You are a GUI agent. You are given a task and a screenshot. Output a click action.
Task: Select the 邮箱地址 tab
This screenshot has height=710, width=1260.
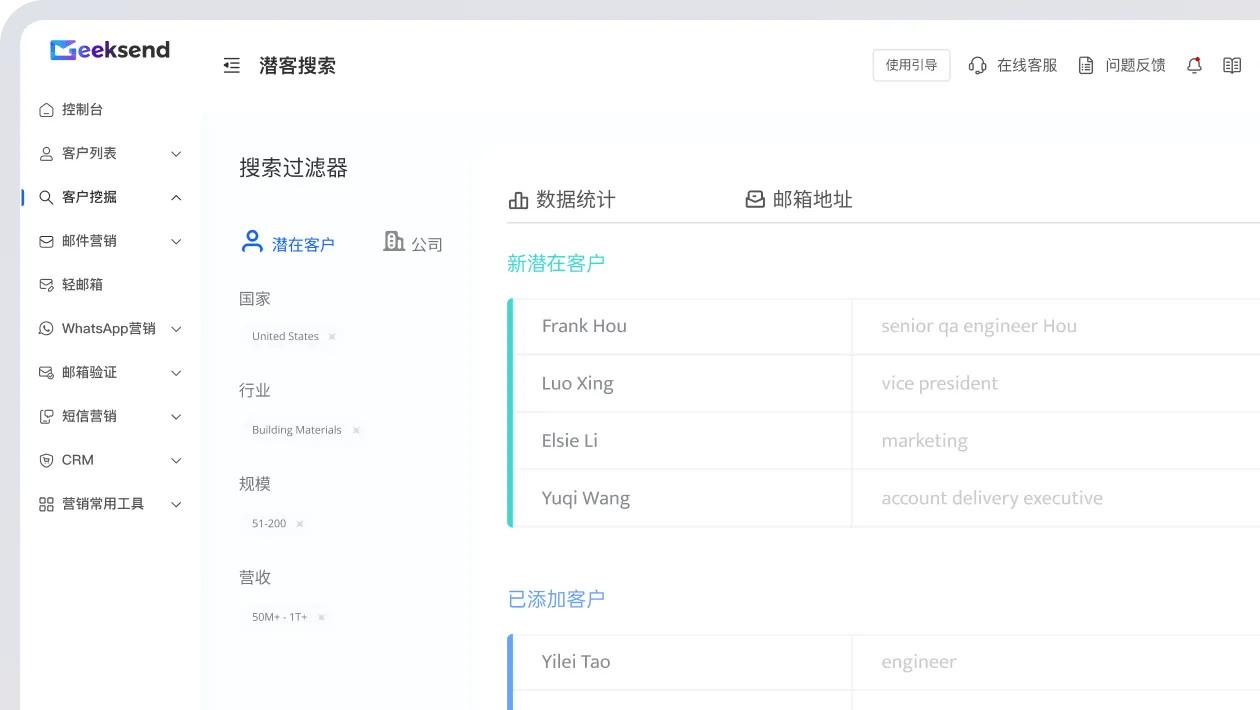[x=799, y=199]
